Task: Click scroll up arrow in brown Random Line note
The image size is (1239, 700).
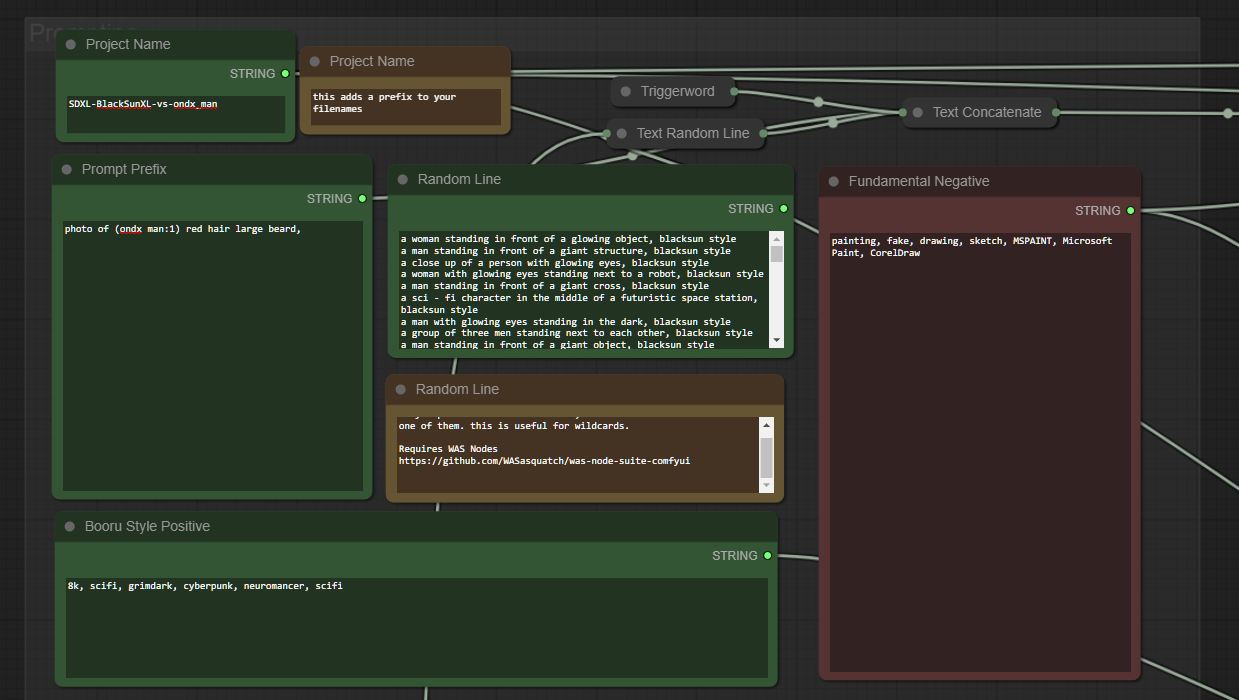Action: coord(767,424)
